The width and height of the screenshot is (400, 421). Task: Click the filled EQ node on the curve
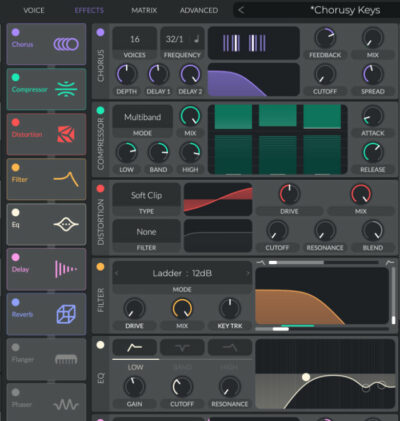click(306, 377)
